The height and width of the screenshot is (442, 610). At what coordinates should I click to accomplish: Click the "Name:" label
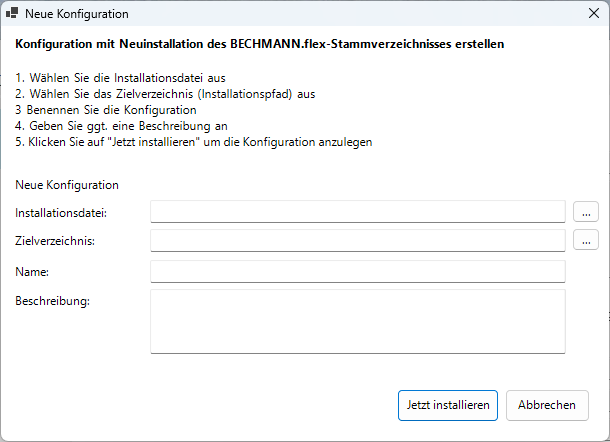33,271
